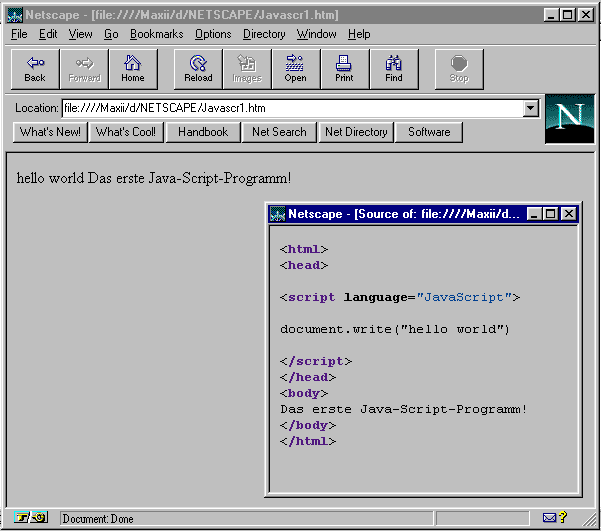Screen dimensions: 601x531
Task: Click 'Document: Done' in status bar
Action: click(98, 519)
